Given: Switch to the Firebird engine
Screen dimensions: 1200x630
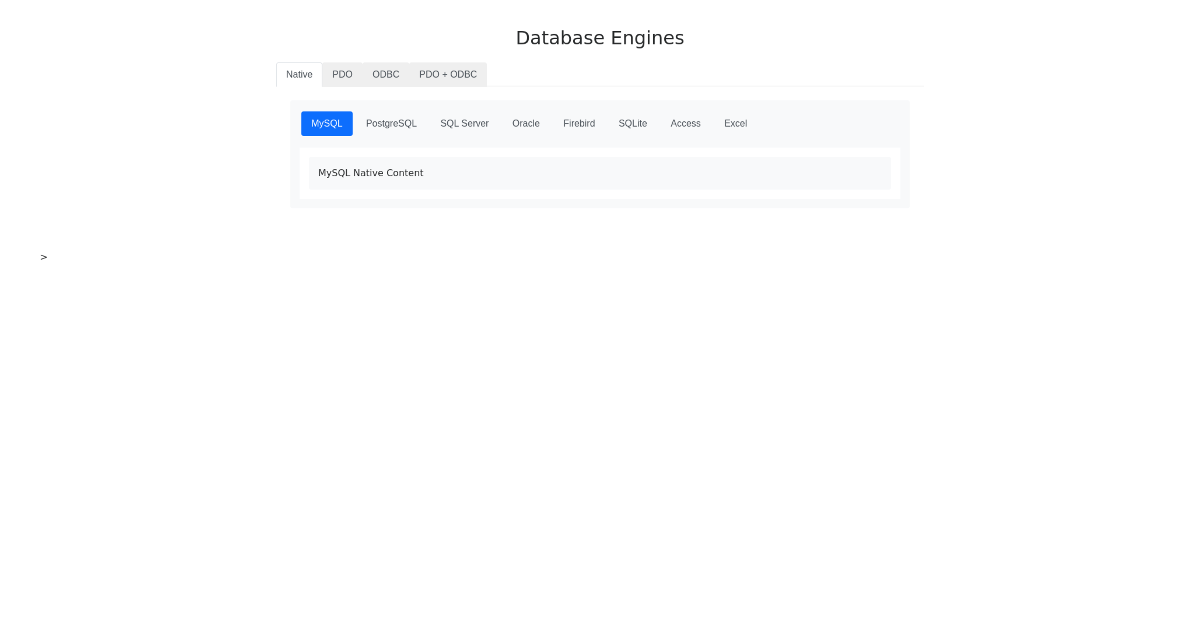Looking at the screenshot, I should click(578, 123).
